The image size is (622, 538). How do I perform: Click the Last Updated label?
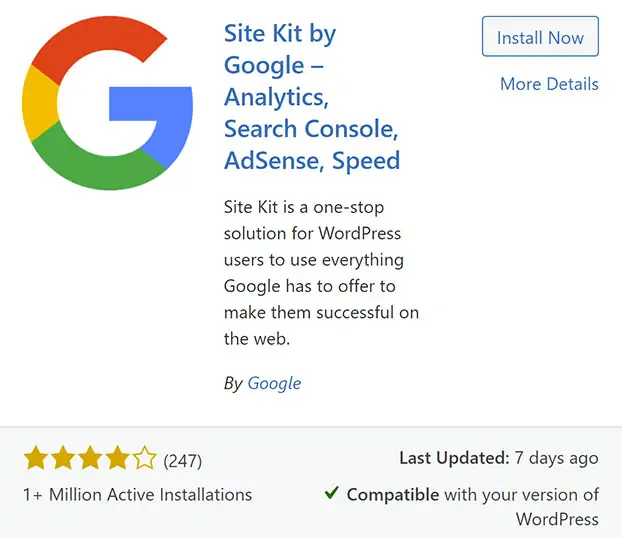point(454,458)
